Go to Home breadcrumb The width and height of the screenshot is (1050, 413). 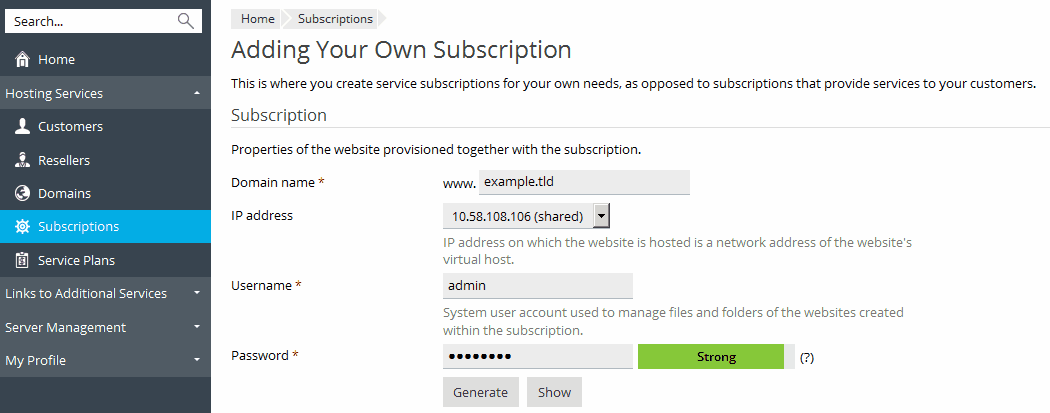click(x=257, y=19)
